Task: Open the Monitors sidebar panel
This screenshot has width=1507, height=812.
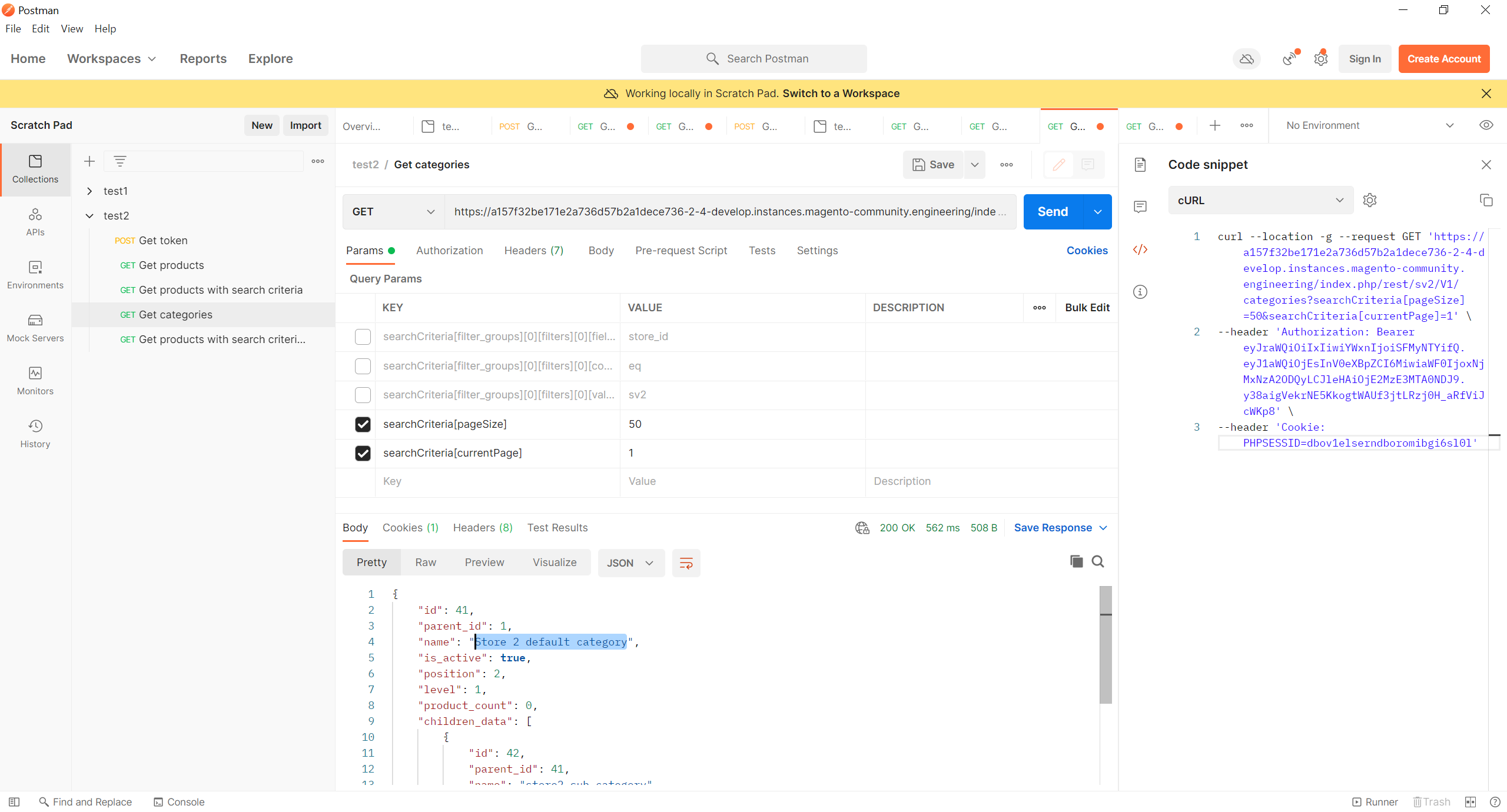Action: [35, 381]
